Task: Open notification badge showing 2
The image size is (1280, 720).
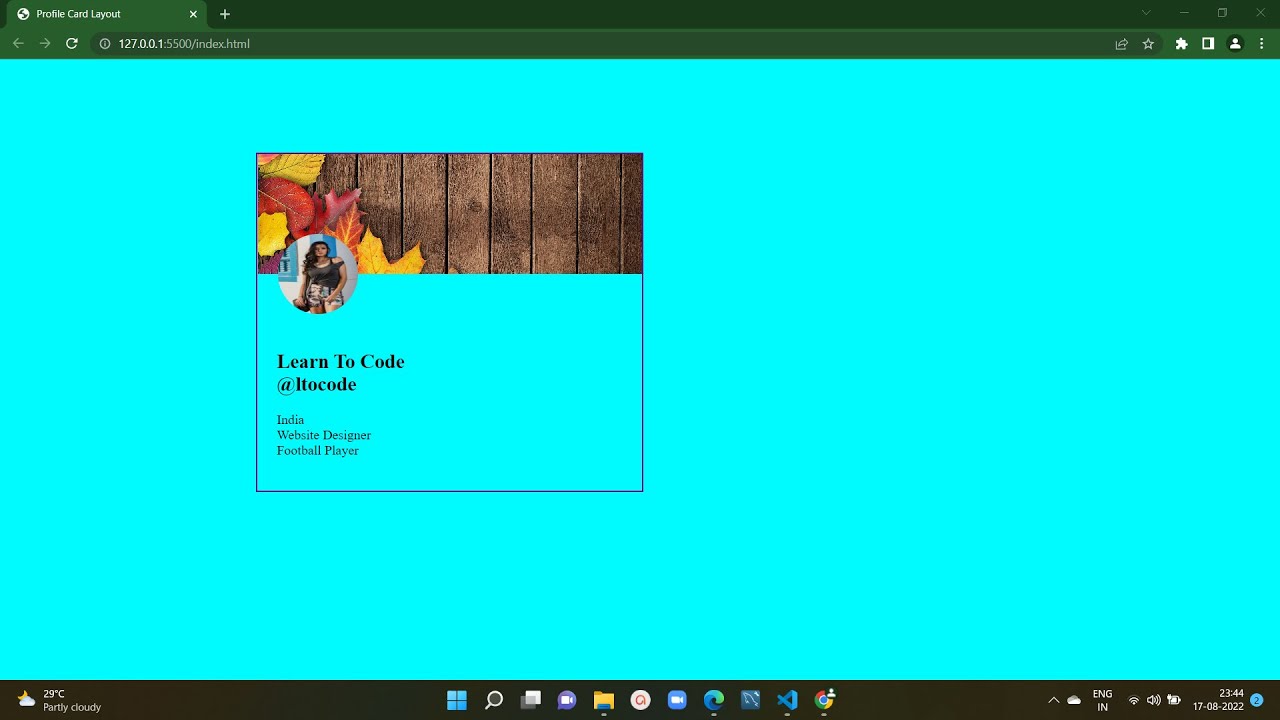Action: [1257, 700]
